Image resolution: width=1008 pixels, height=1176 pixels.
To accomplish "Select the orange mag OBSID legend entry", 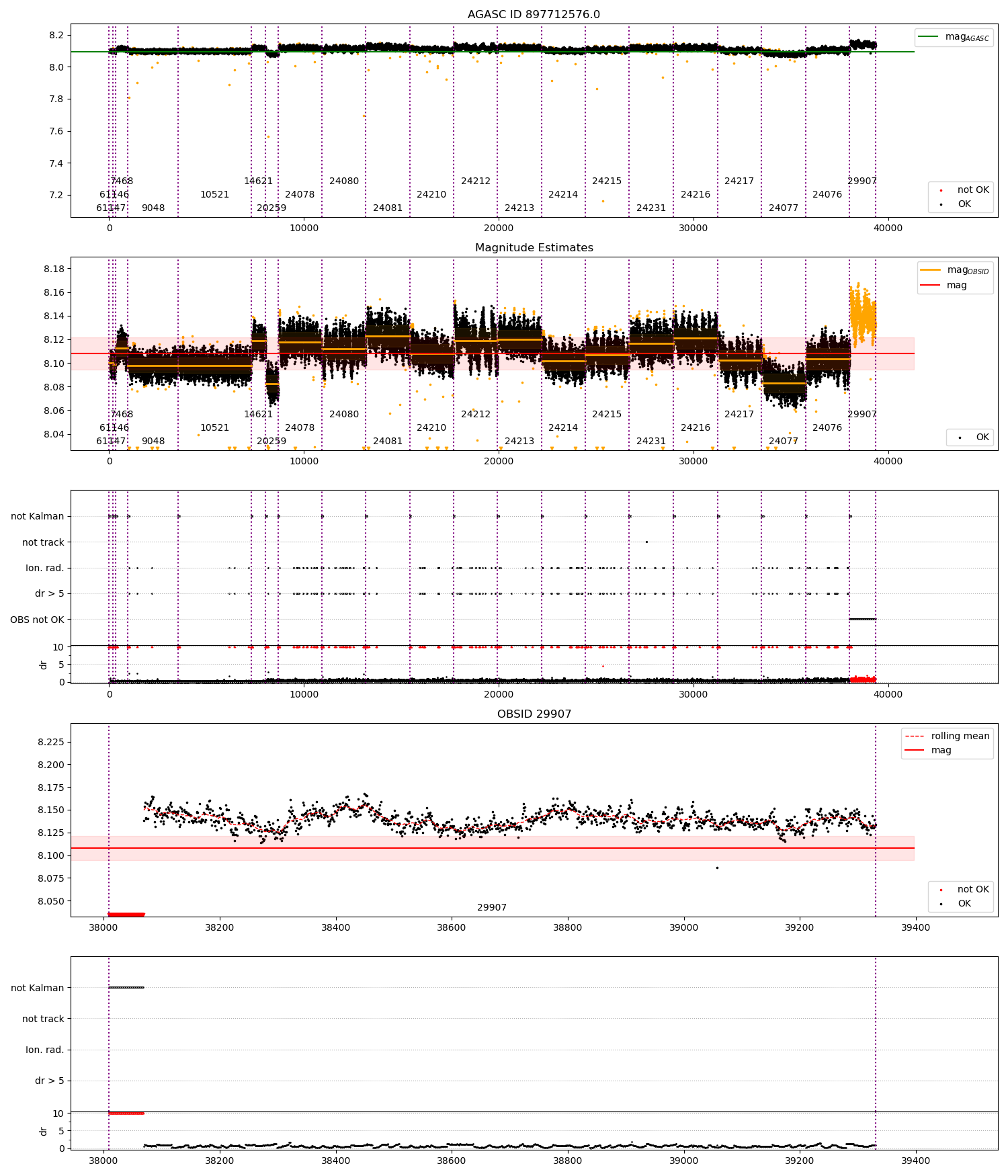I will click(954, 270).
